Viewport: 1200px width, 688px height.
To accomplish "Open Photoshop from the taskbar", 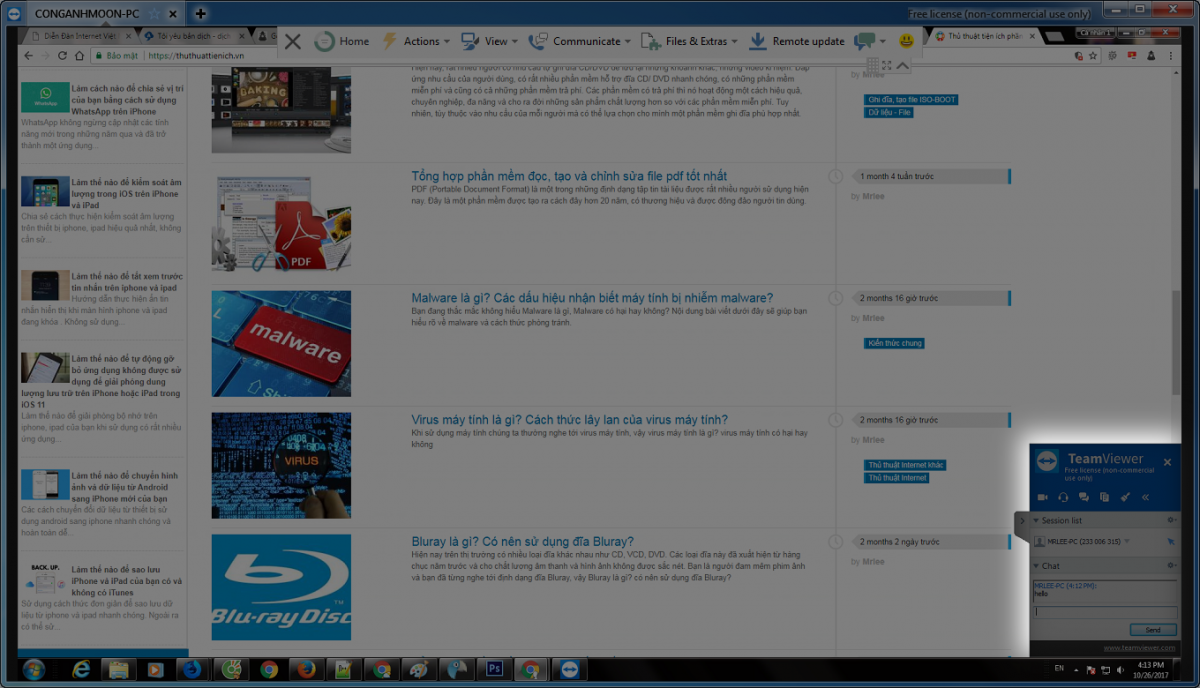I will click(493, 669).
